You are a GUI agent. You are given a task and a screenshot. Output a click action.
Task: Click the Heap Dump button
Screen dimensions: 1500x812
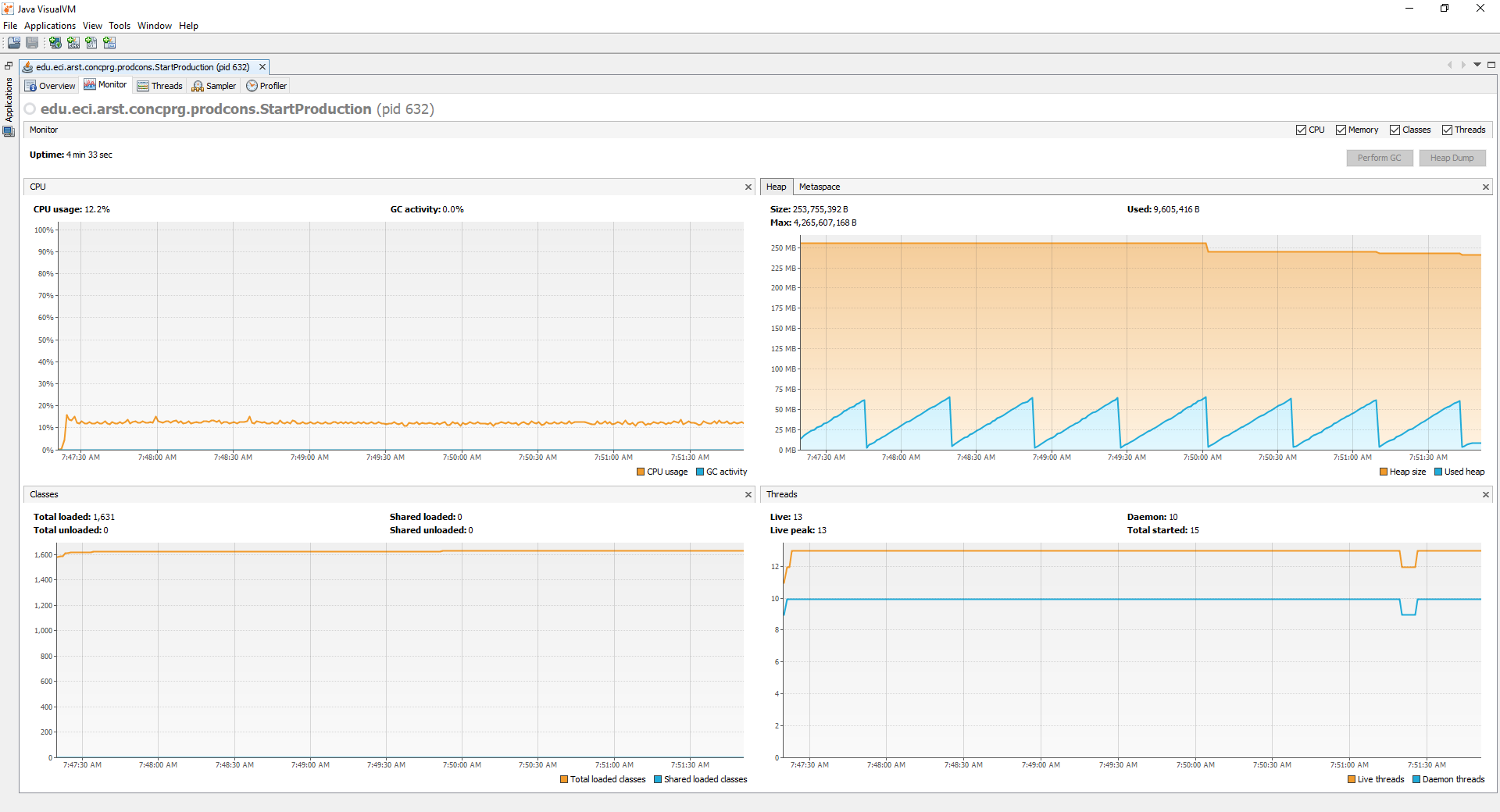coord(1452,158)
